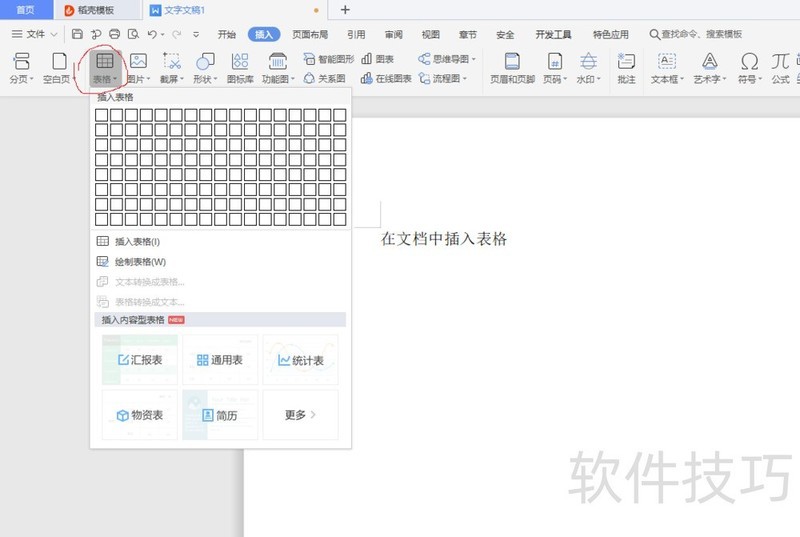The width and height of the screenshot is (800, 537).
Task: Click the Redo arrow icon
Action: click(177, 34)
